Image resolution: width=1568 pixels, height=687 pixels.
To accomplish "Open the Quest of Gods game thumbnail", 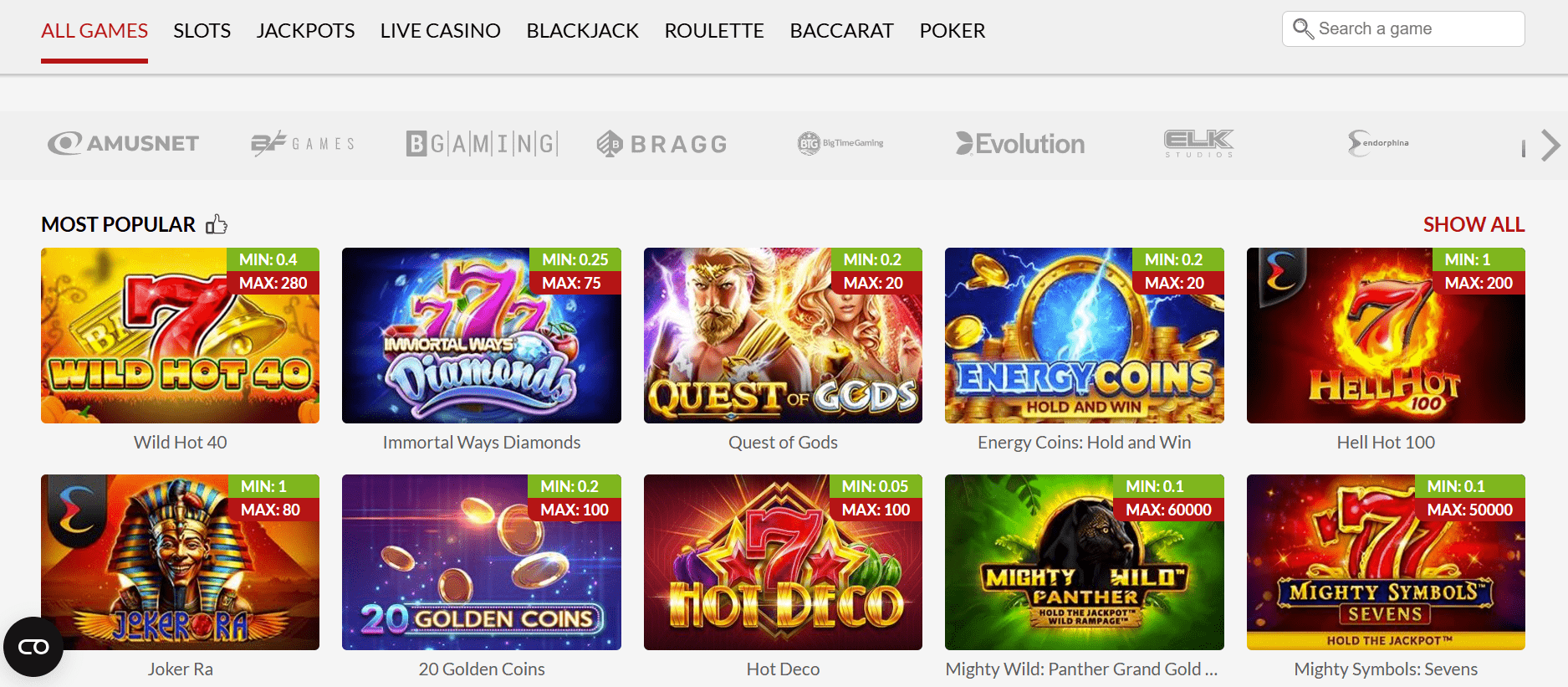I will pyautogui.click(x=783, y=336).
